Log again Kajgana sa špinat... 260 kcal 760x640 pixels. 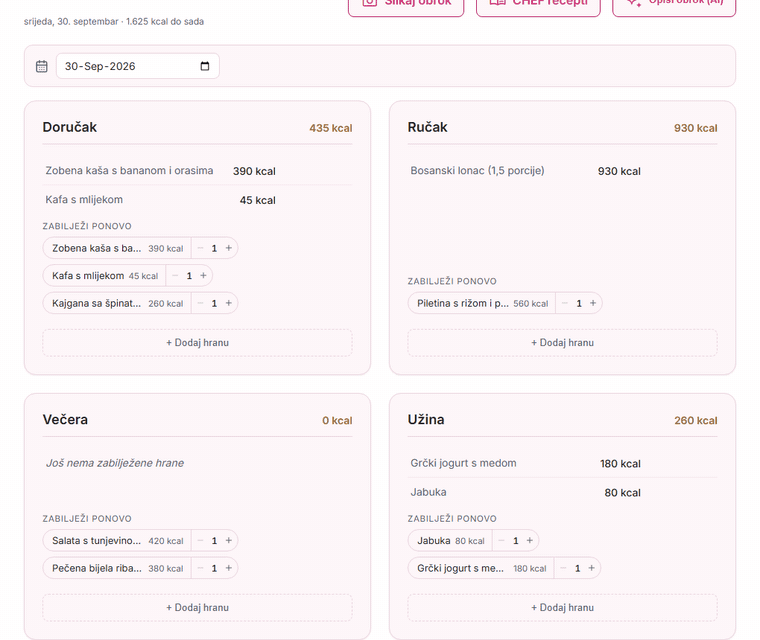pyautogui.click(x=117, y=304)
